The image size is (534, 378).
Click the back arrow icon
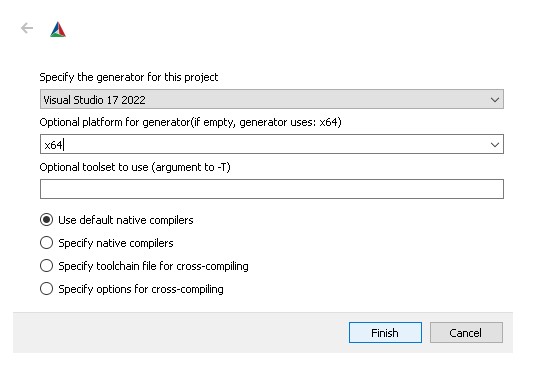point(27,28)
